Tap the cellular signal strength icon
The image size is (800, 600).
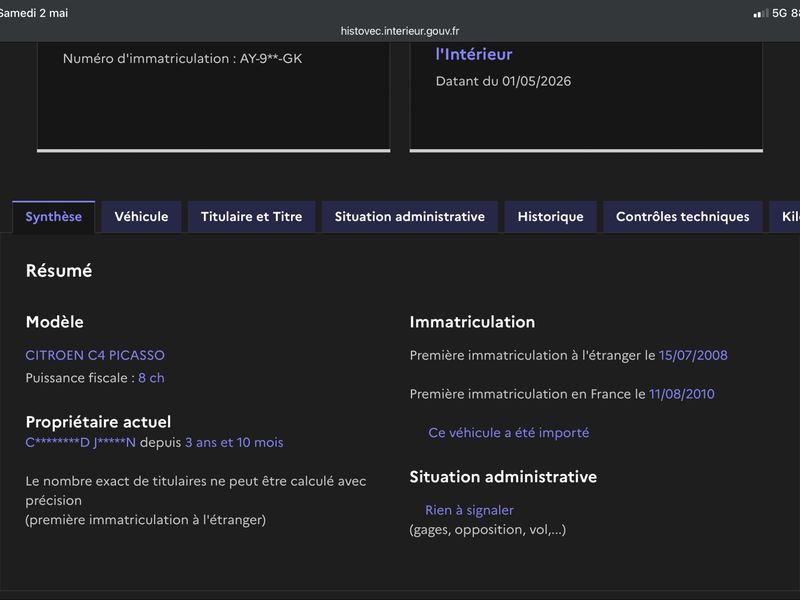761,14
